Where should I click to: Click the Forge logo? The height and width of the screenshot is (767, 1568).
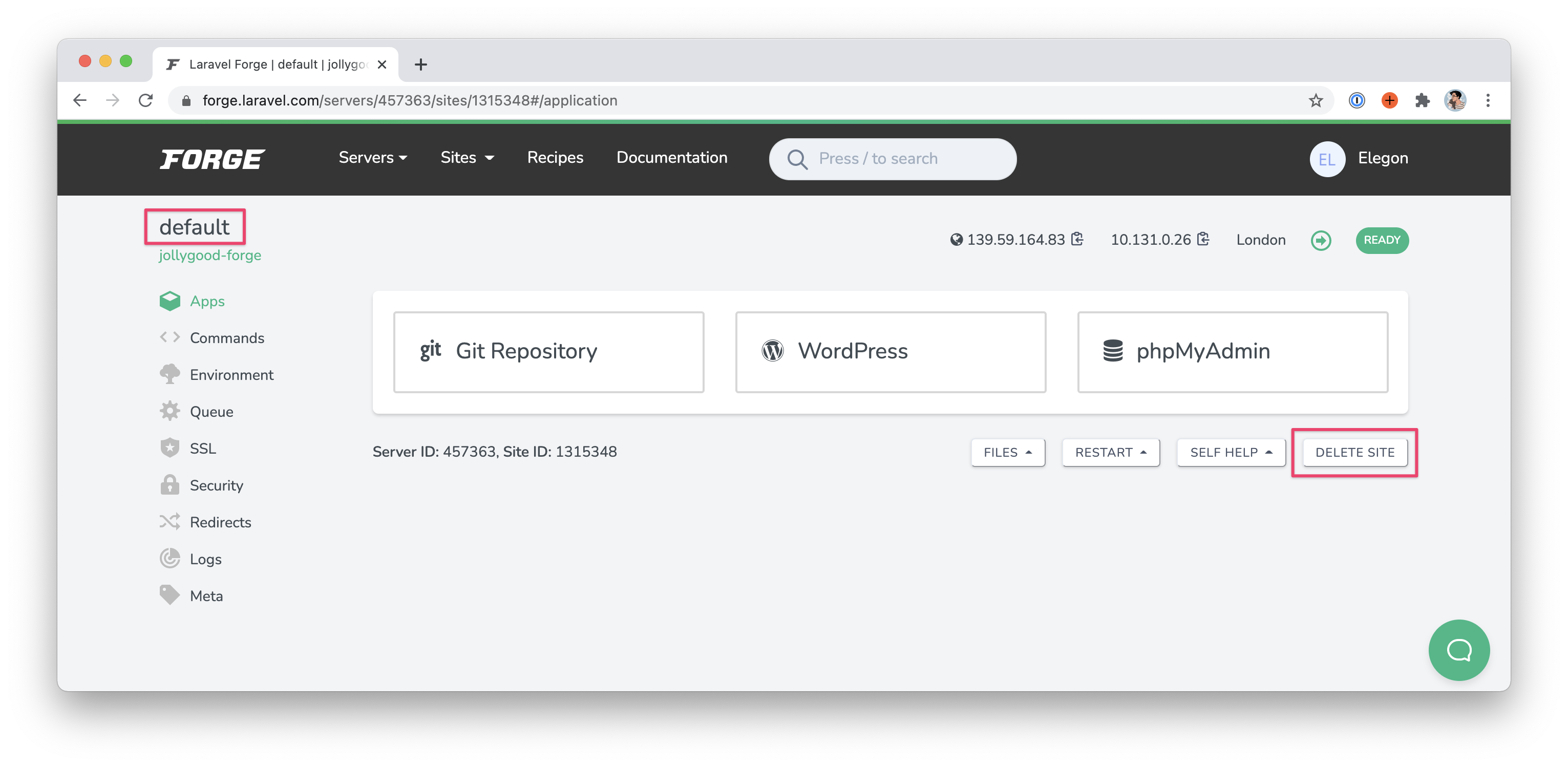coord(212,159)
